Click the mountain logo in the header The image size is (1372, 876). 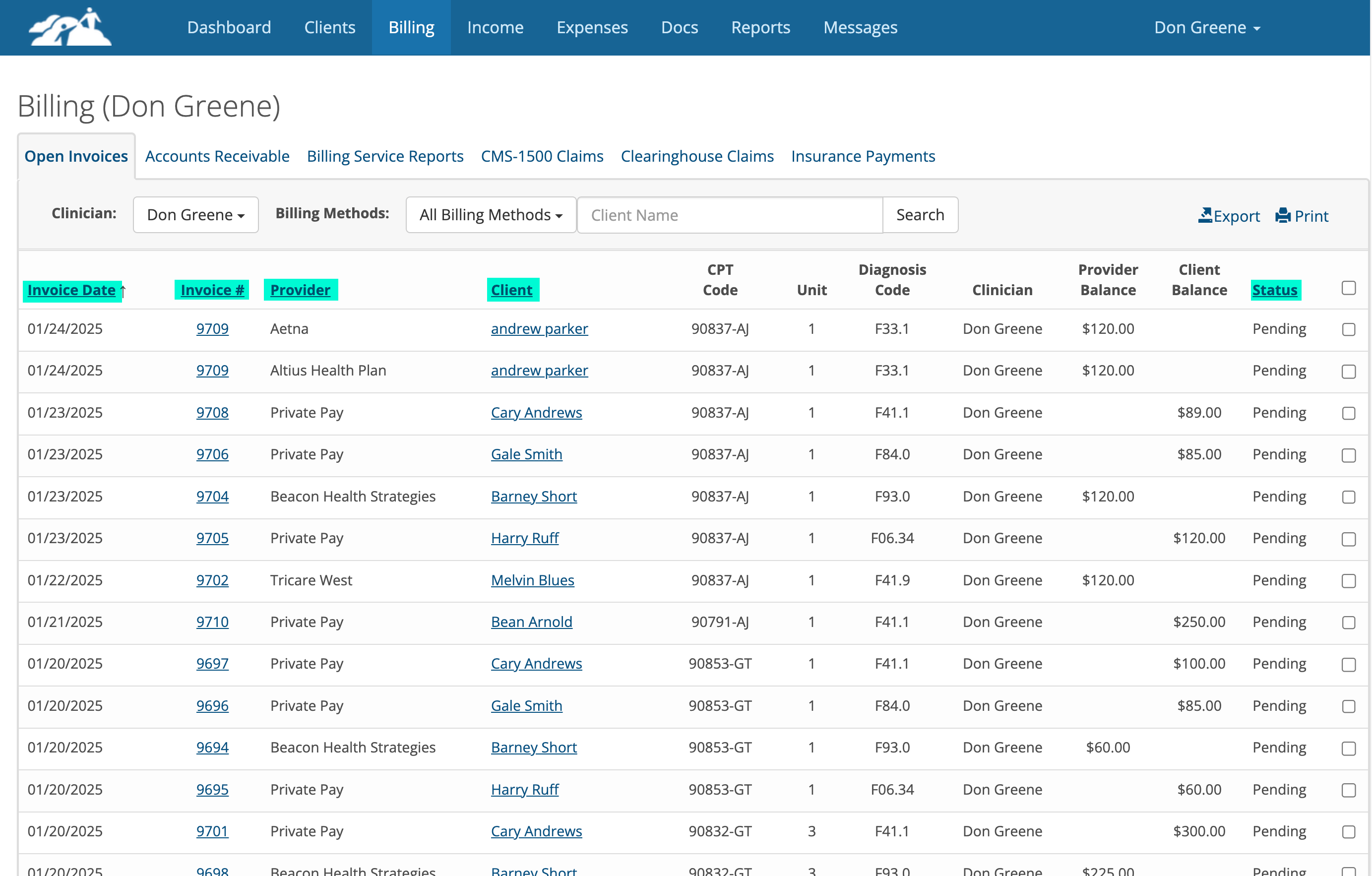pos(69,26)
